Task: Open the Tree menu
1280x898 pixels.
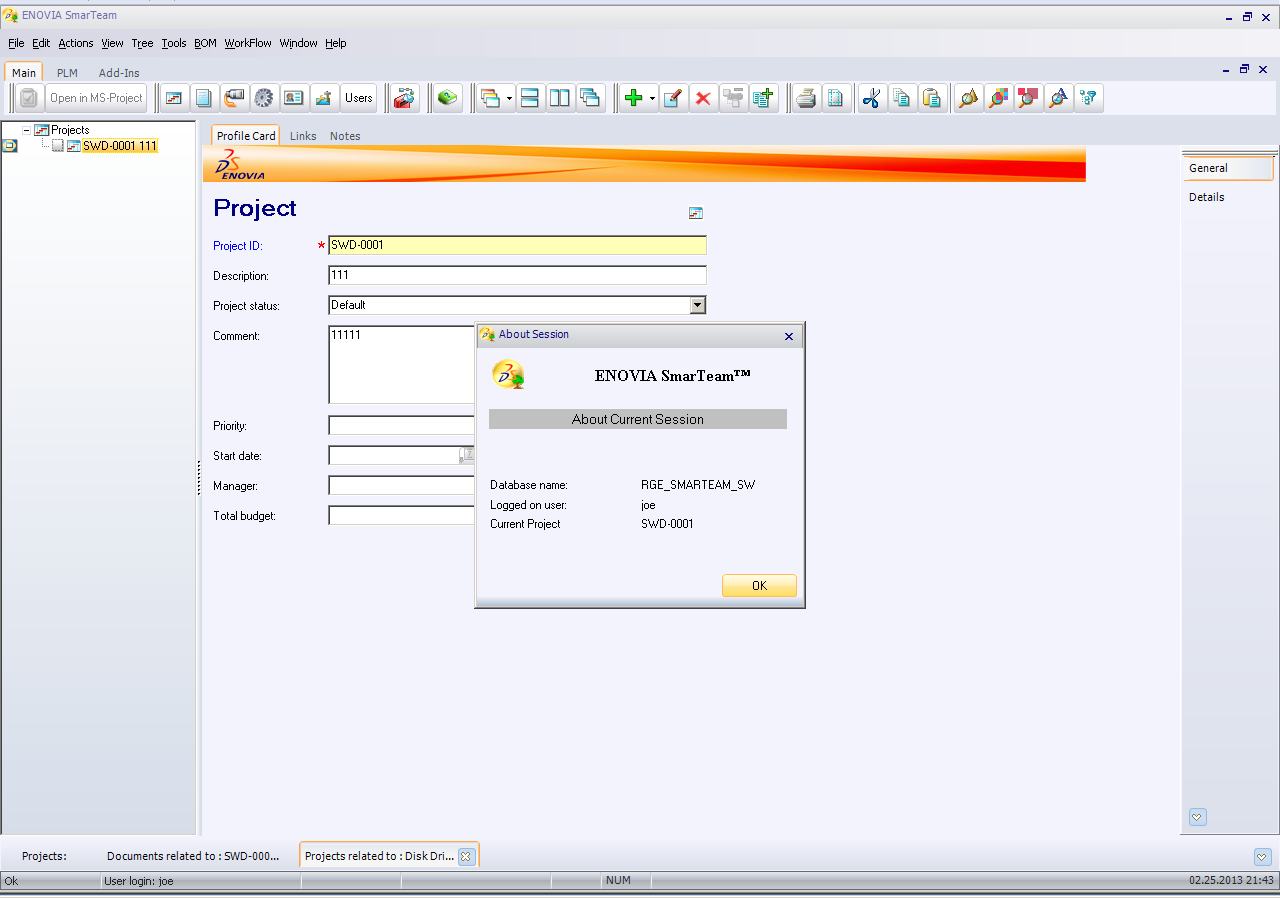Action: pyautogui.click(x=143, y=43)
